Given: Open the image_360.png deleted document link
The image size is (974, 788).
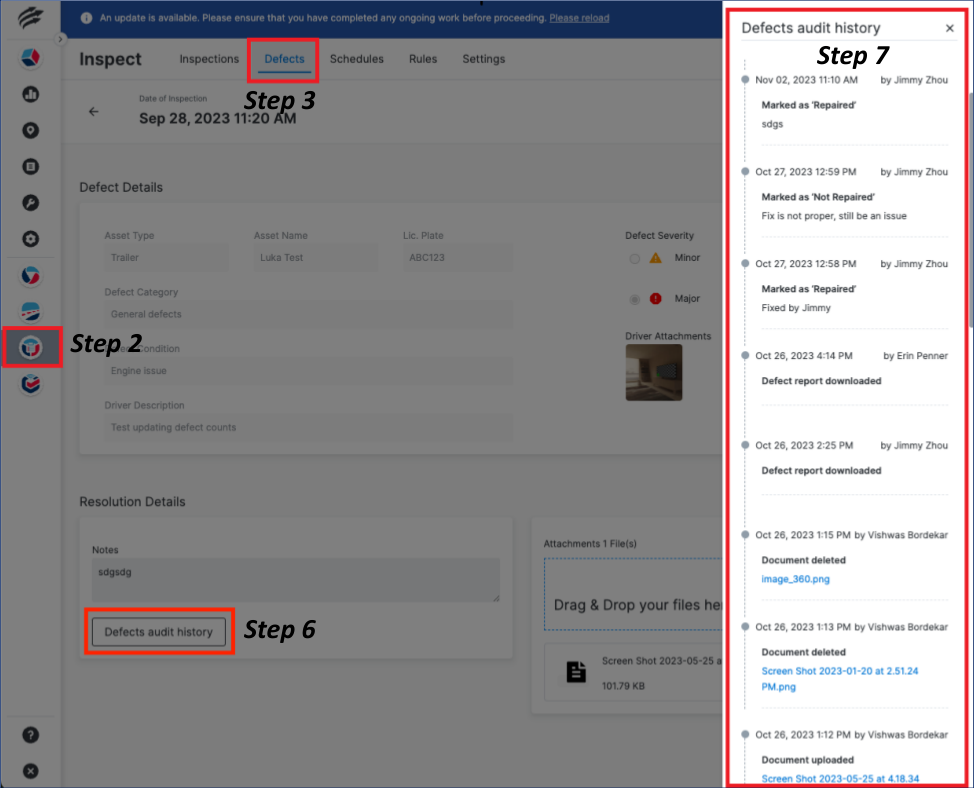Looking at the screenshot, I should pyautogui.click(x=795, y=578).
